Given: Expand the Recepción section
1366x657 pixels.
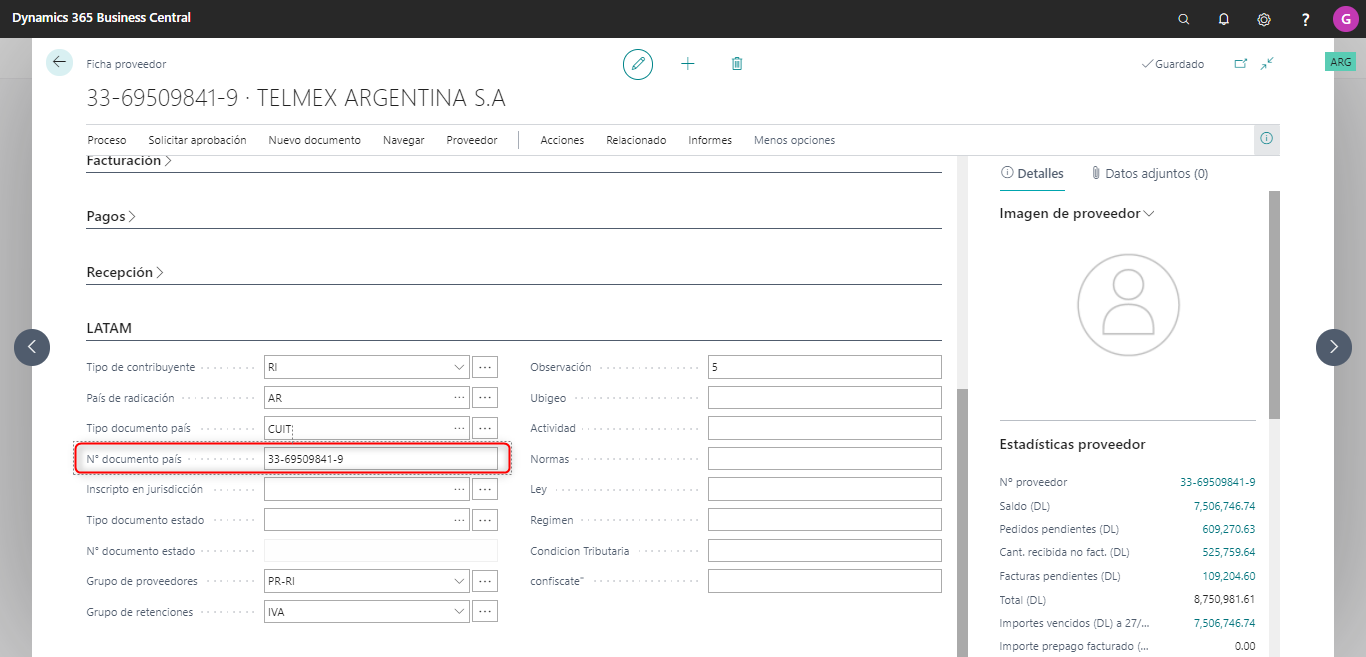Looking at the screenshot, I should coord(126,272).
